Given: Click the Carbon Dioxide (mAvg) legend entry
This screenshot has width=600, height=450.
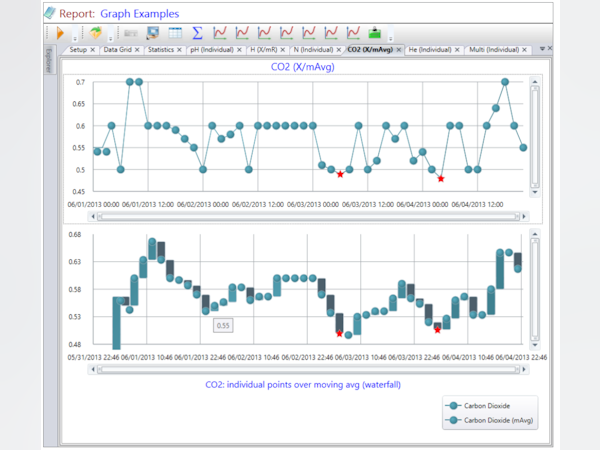Looking at the screenshot, I should [x=490, y=420].
